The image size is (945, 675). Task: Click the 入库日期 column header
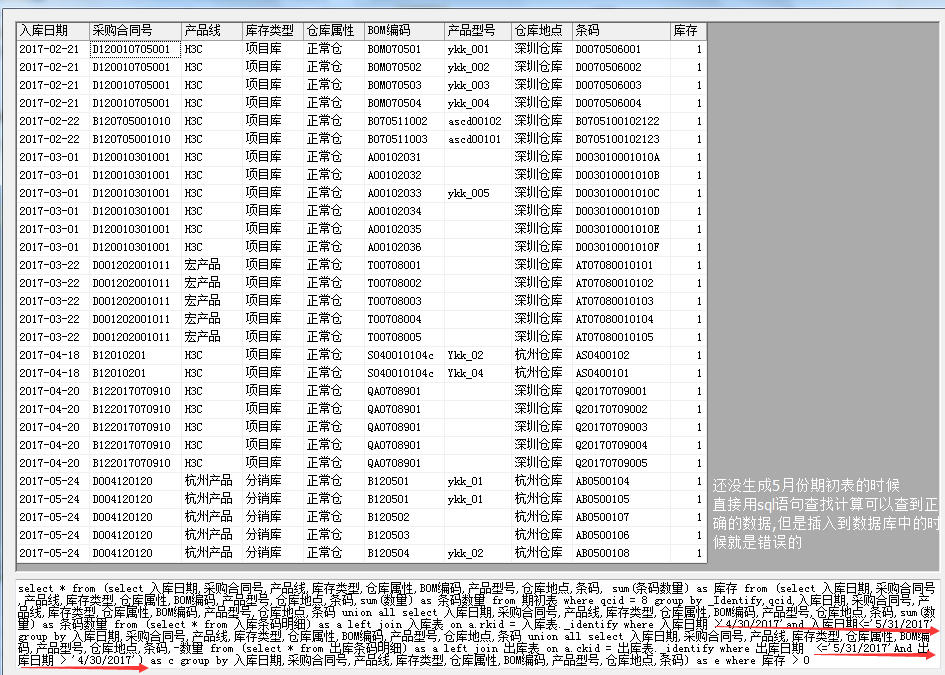[x=54, y=31]
